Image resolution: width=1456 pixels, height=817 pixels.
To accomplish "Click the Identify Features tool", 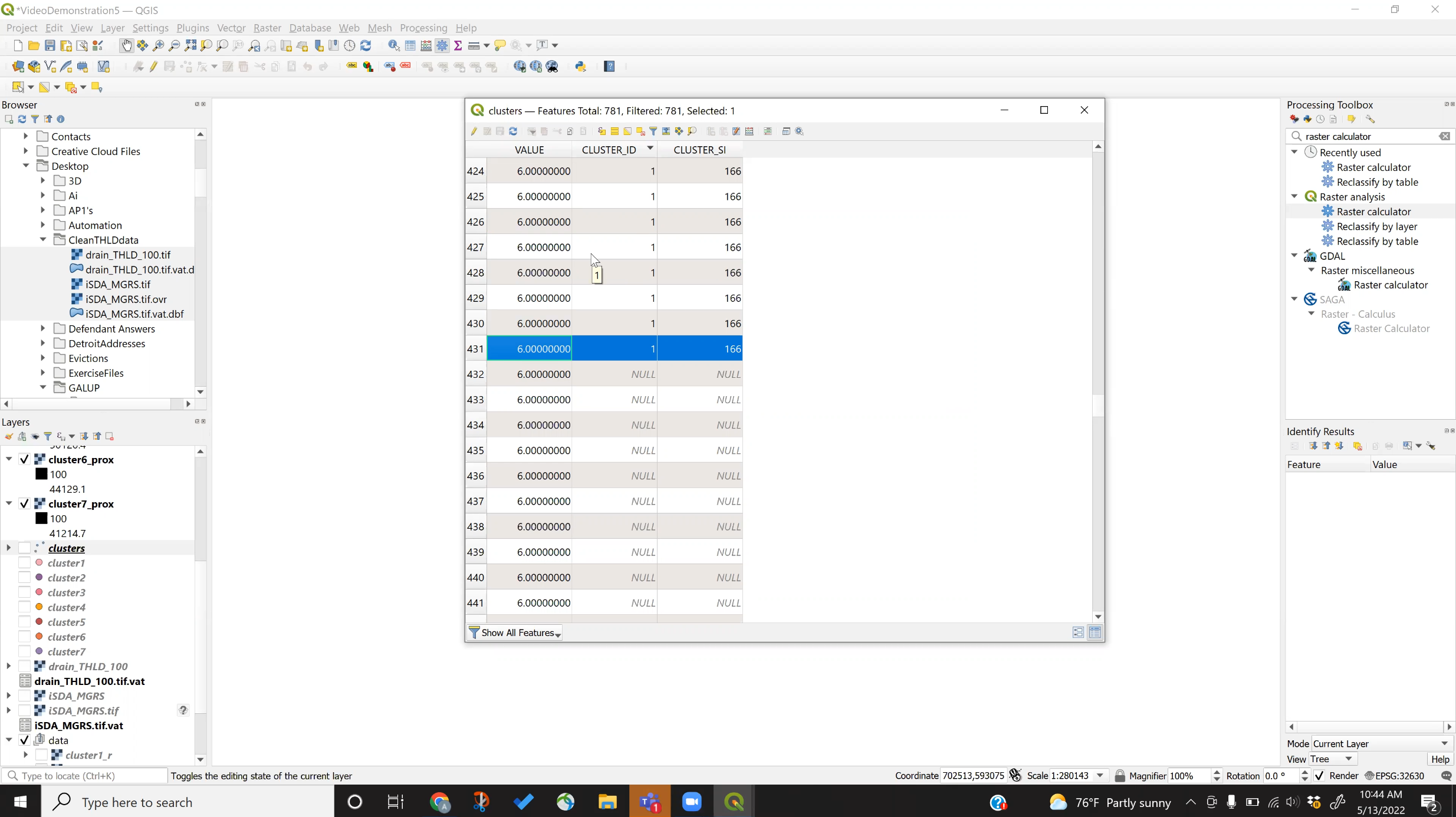I will coord(392,45).
